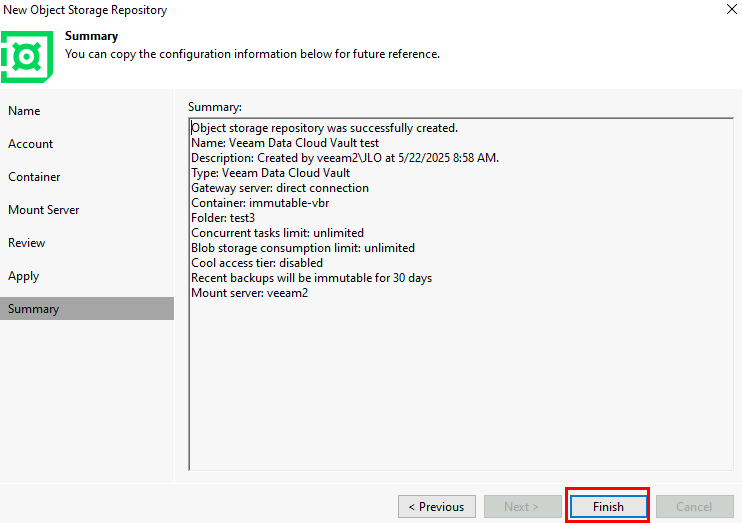Go back with the Previous button
This screenshot has width=742, height=523.
(437, 507)
